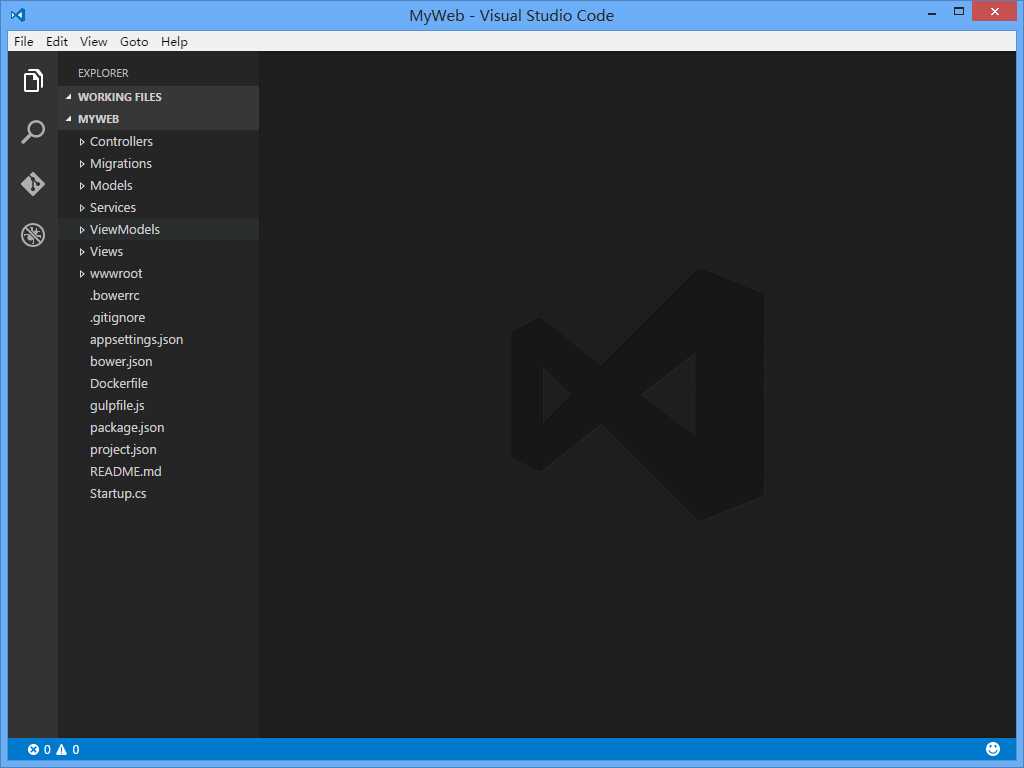Open the gulpfile.js file
The width and height of the screenshot is (1024, 768).
click(117, 406)
